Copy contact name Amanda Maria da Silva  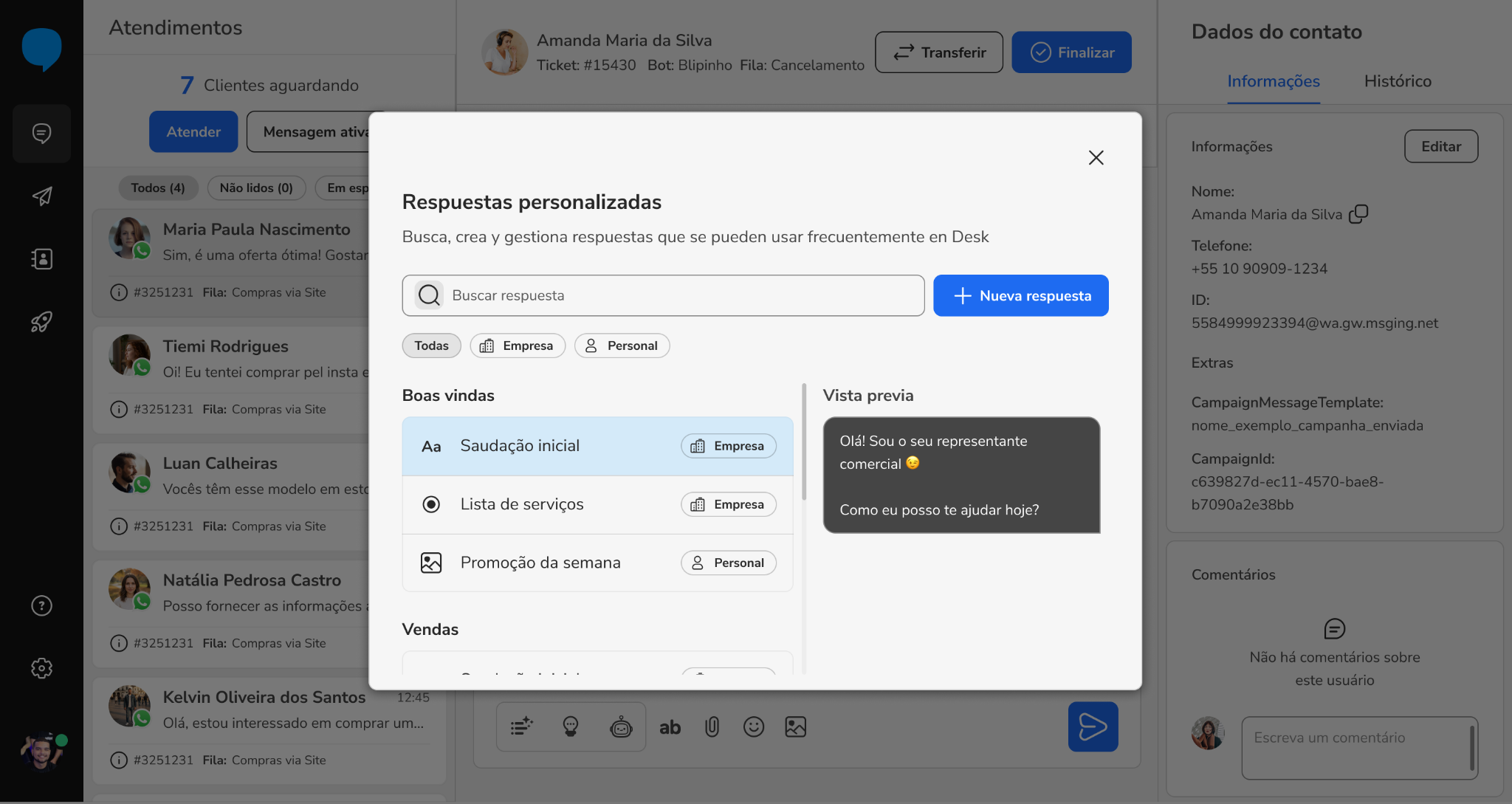point(1358,214)
